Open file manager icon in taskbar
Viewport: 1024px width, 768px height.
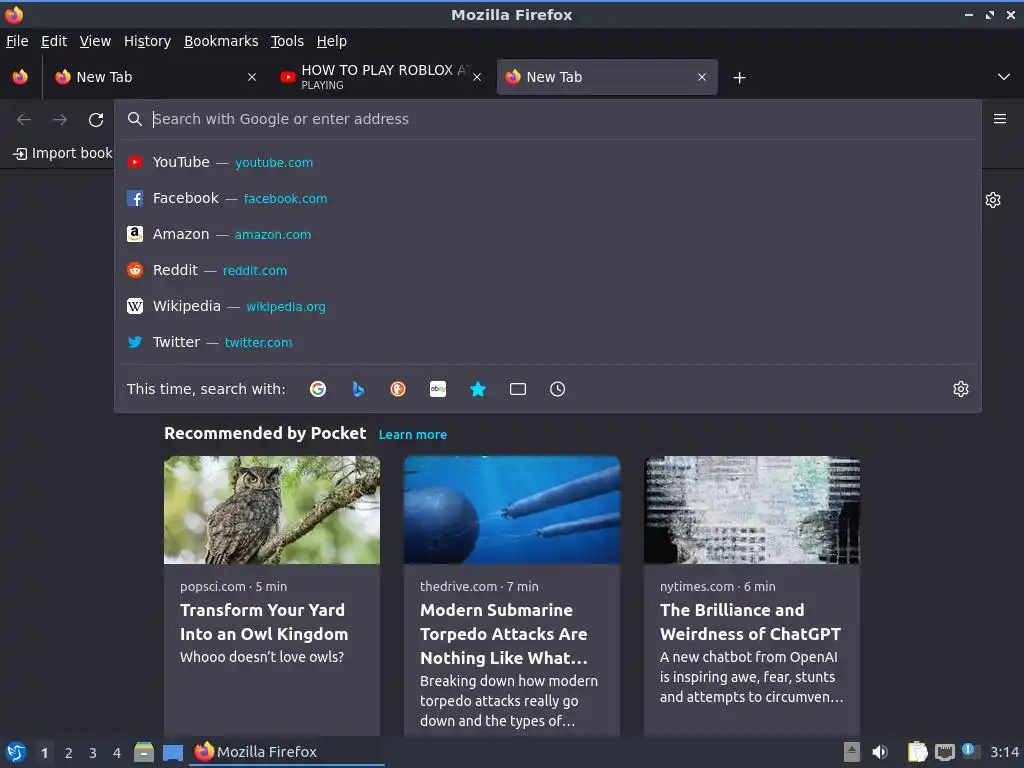[x=144, y=752]
